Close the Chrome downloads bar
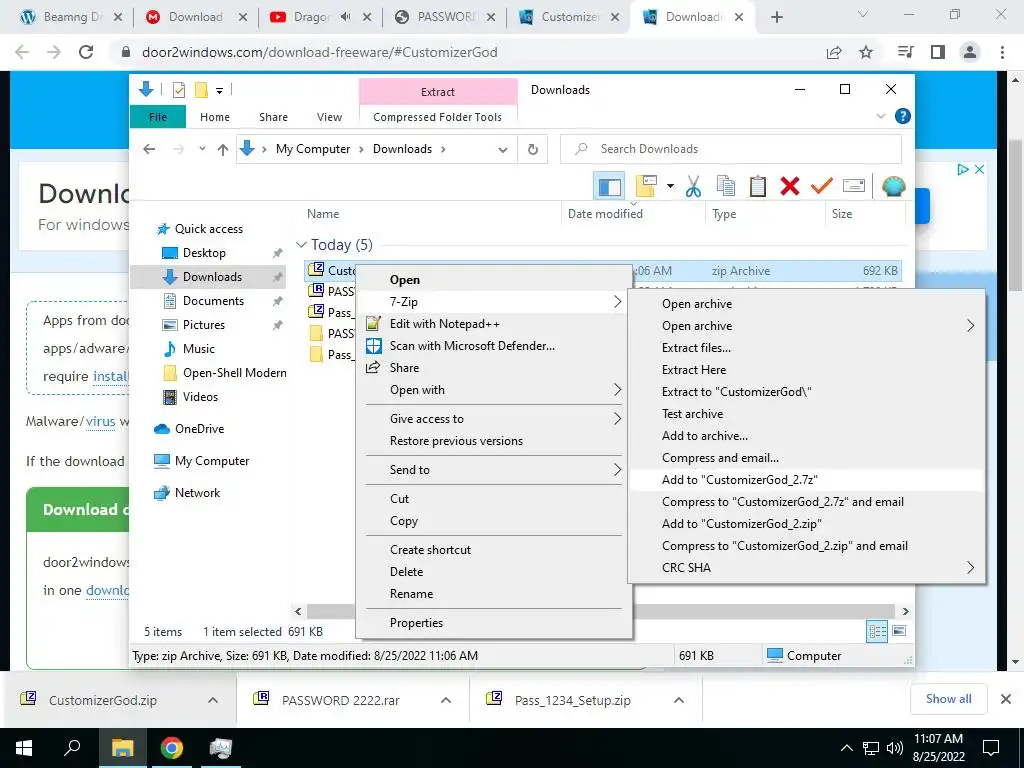1024x768 pixels. [1006, 699]
